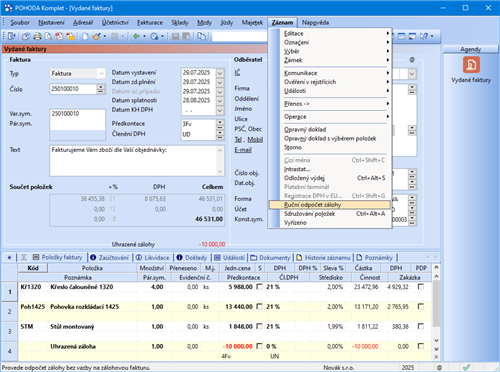Click the new blank document icon
Viewport: 500px width, 372px height.
(x=85, y=36)
